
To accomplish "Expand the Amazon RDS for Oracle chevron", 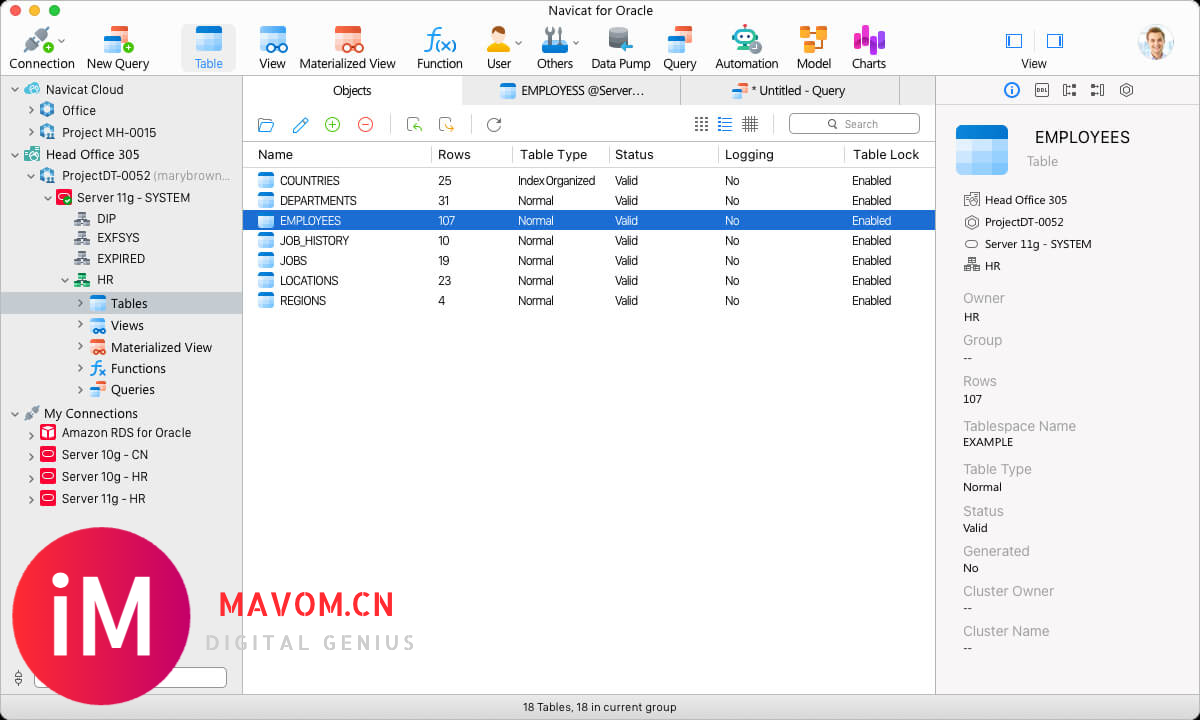I will pos(32,434).
